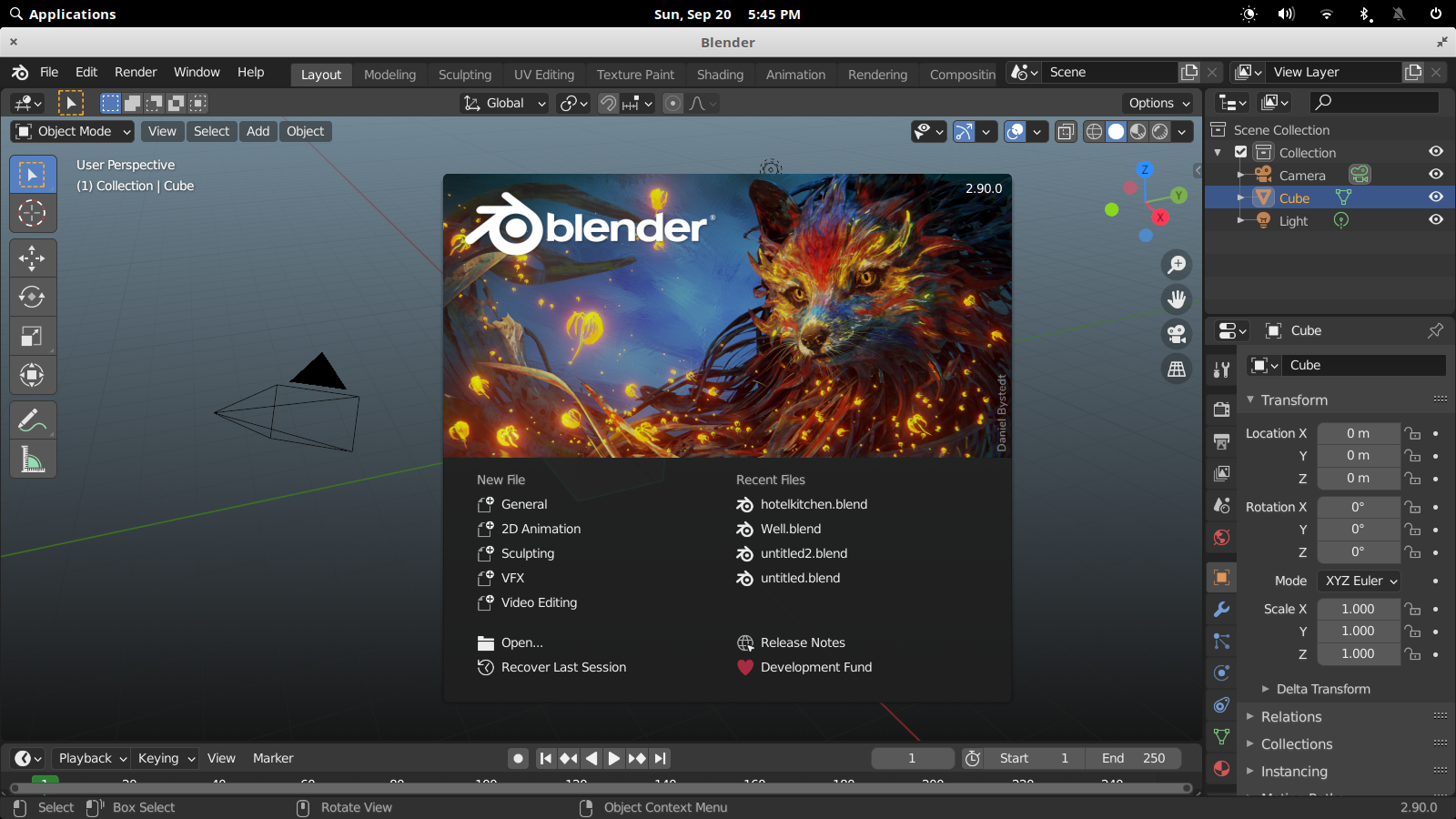Select the Measure tool
Screen dimensions: 1456x819
click(33, 460)
